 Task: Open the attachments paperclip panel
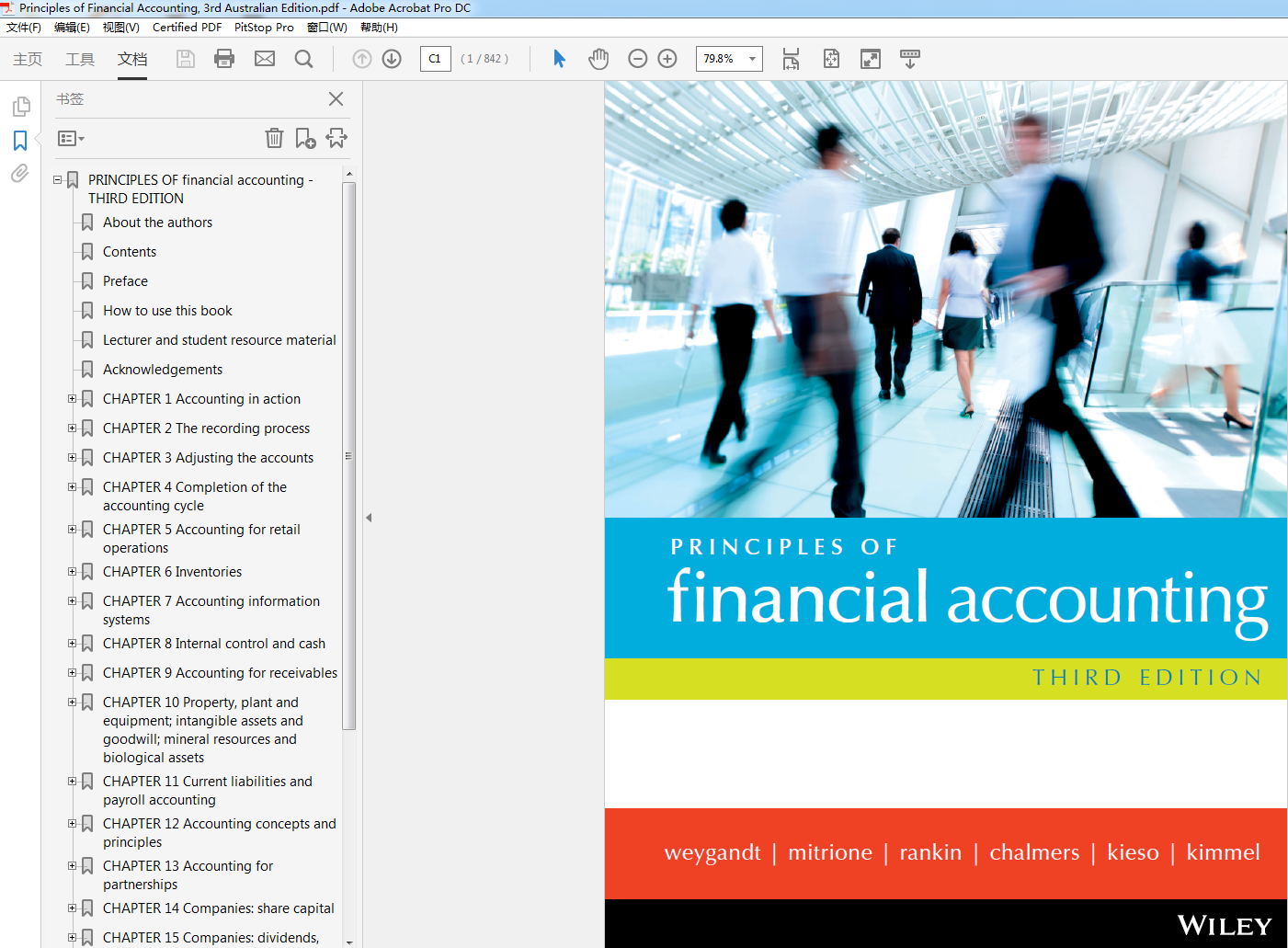[19, 173]
